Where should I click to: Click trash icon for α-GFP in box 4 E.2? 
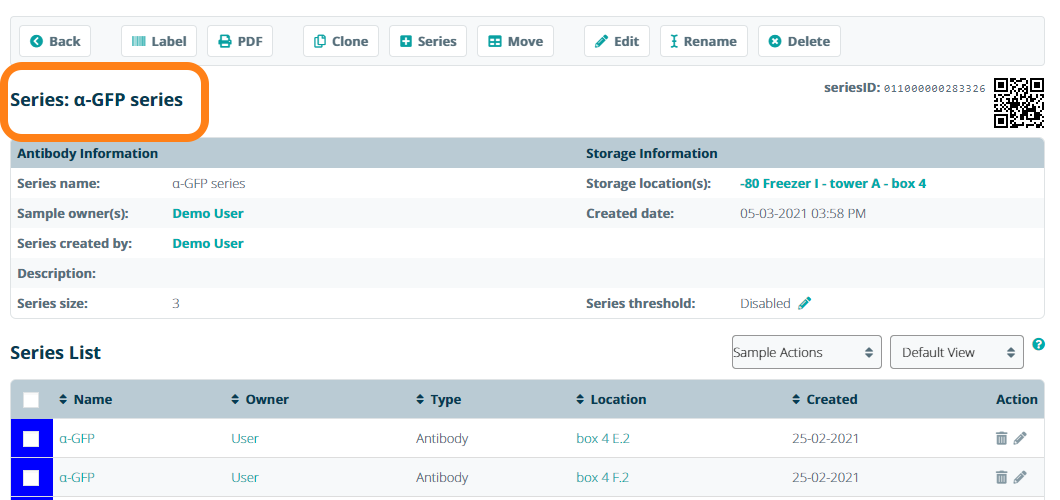tap(1001, 438)
